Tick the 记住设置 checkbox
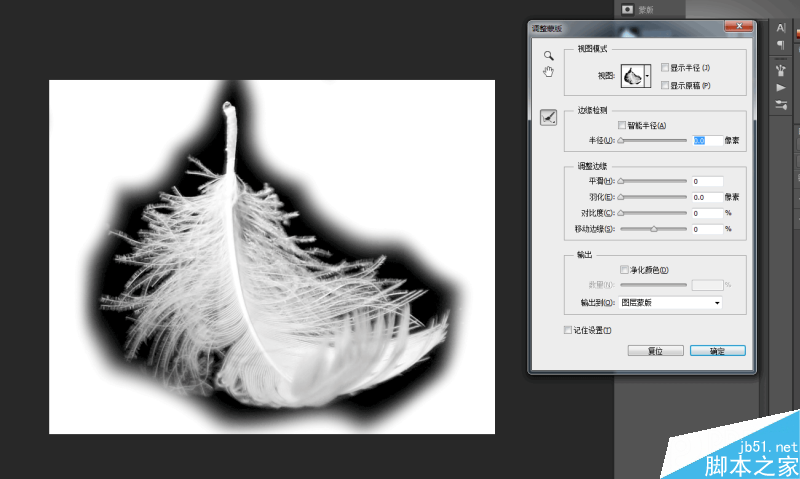The width and height of the screenshot is (800, 479). point(567,330)
